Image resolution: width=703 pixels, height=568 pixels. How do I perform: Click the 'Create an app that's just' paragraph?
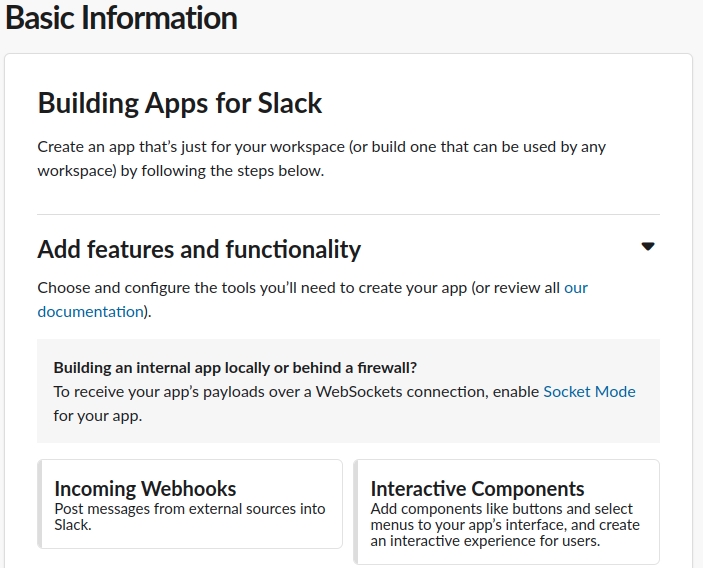pos(321,159)
